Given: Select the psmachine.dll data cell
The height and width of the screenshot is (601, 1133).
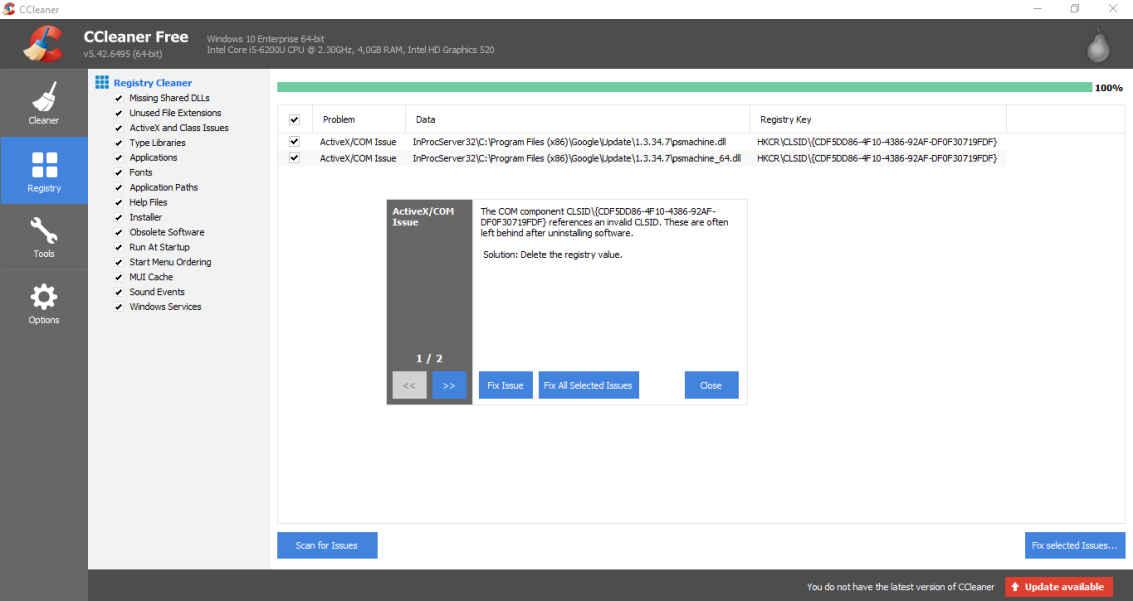Looking at the screenshot, I should [569, 142].
